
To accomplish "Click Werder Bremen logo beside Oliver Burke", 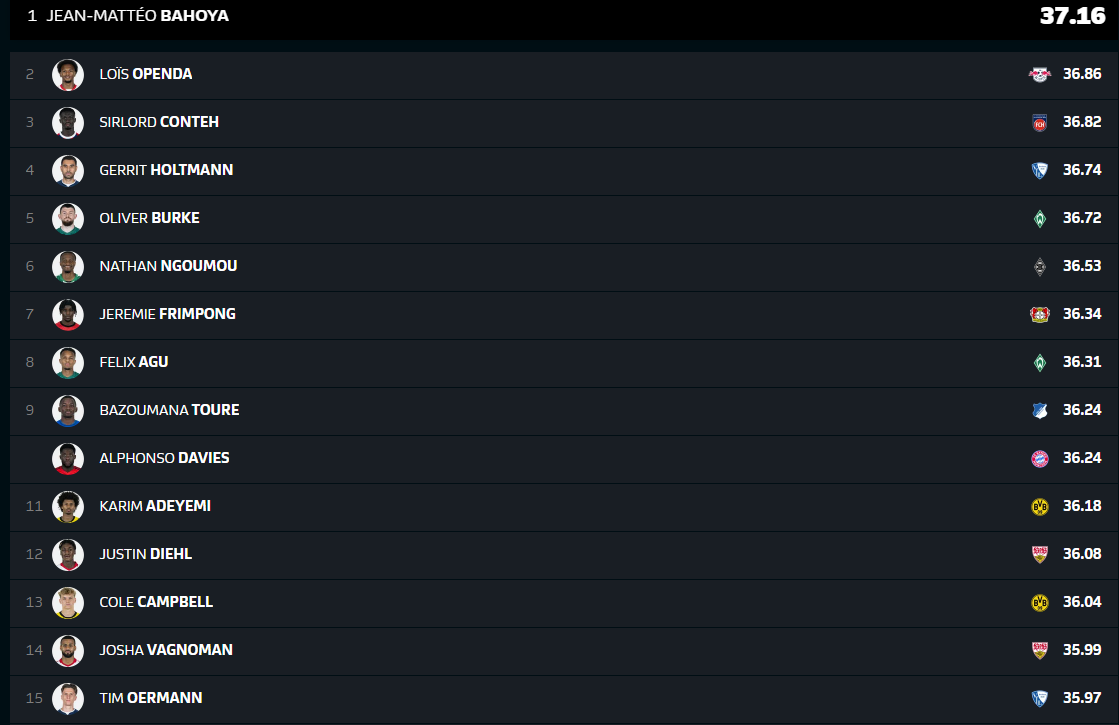I will [x=1040, y=219].
